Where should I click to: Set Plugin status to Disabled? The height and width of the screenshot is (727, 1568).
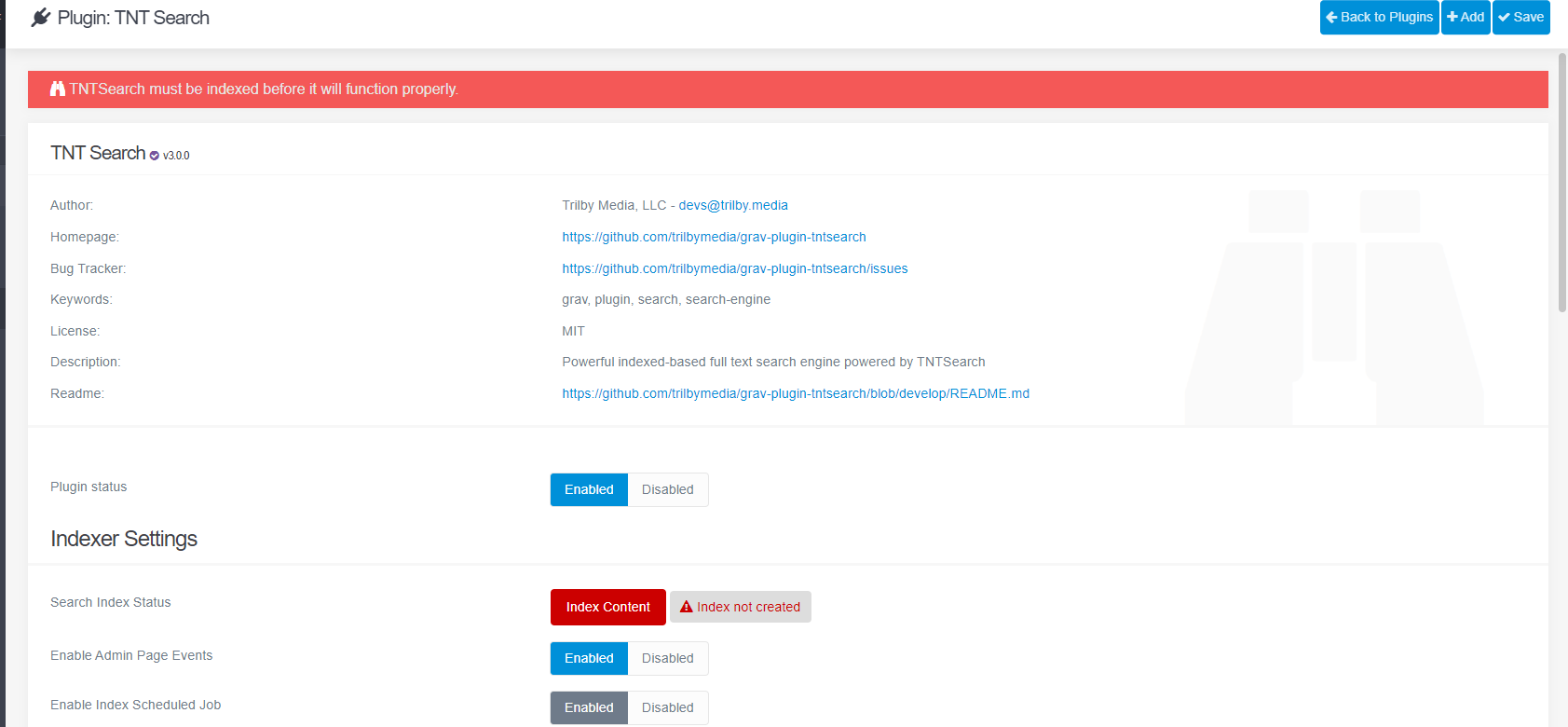click(x=668, y=489)
